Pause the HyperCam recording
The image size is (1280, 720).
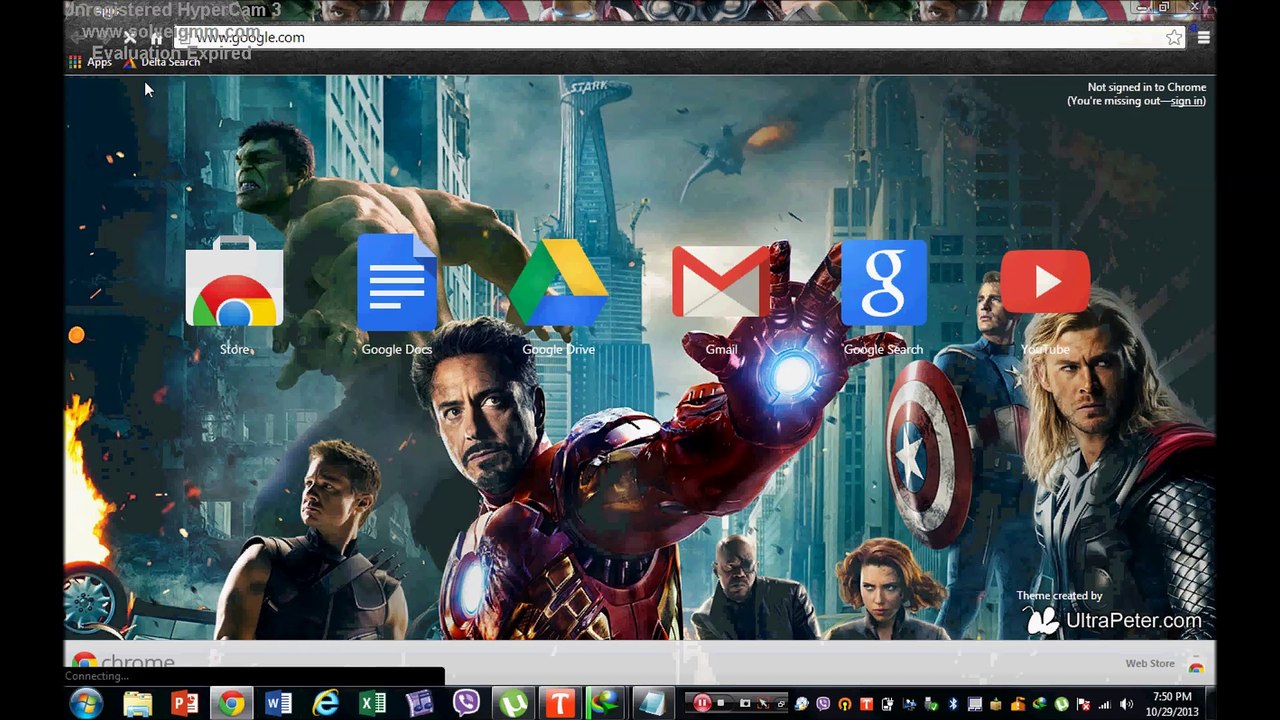tap(702, 703)
